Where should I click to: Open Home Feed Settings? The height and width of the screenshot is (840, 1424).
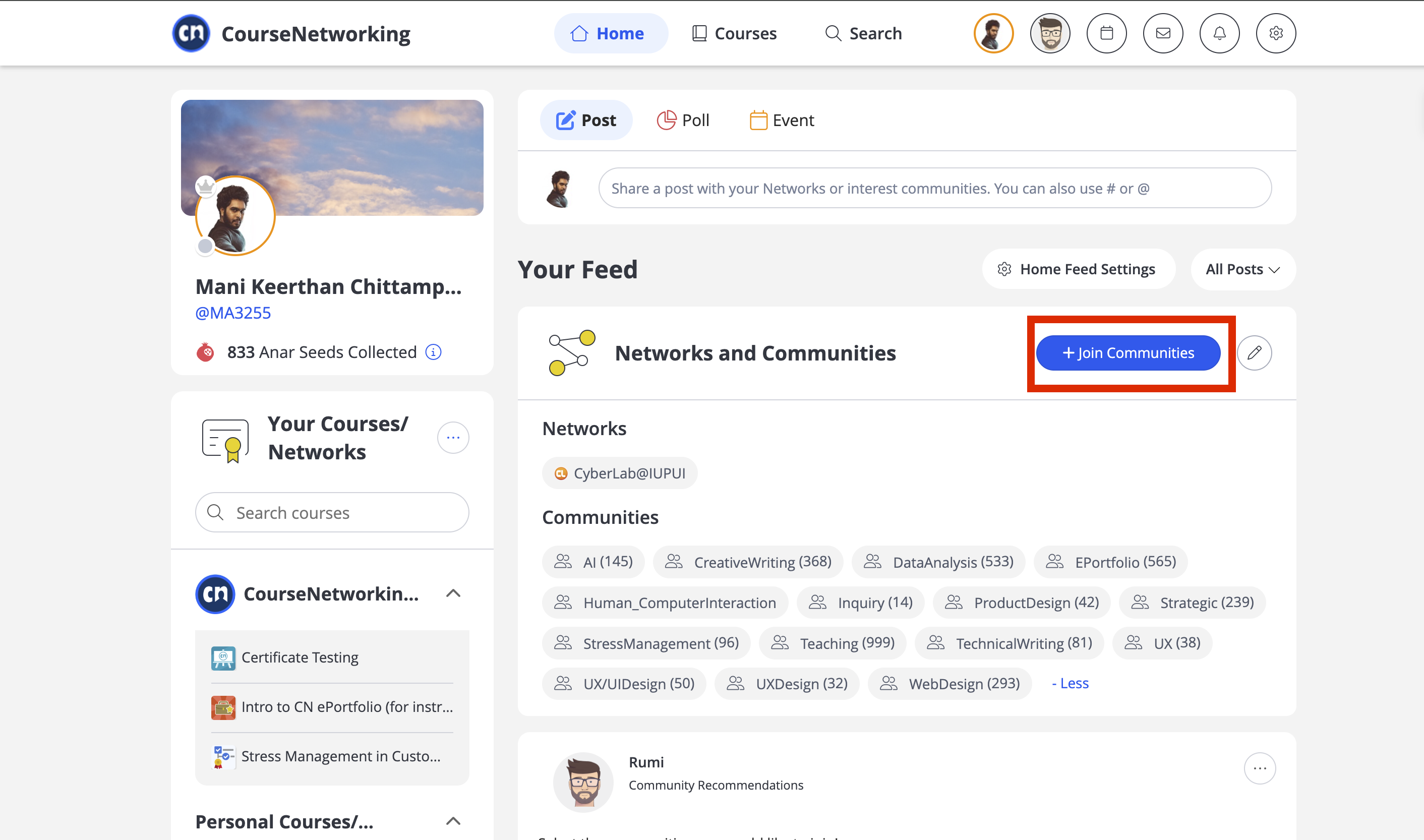[x=1078, y=269]
